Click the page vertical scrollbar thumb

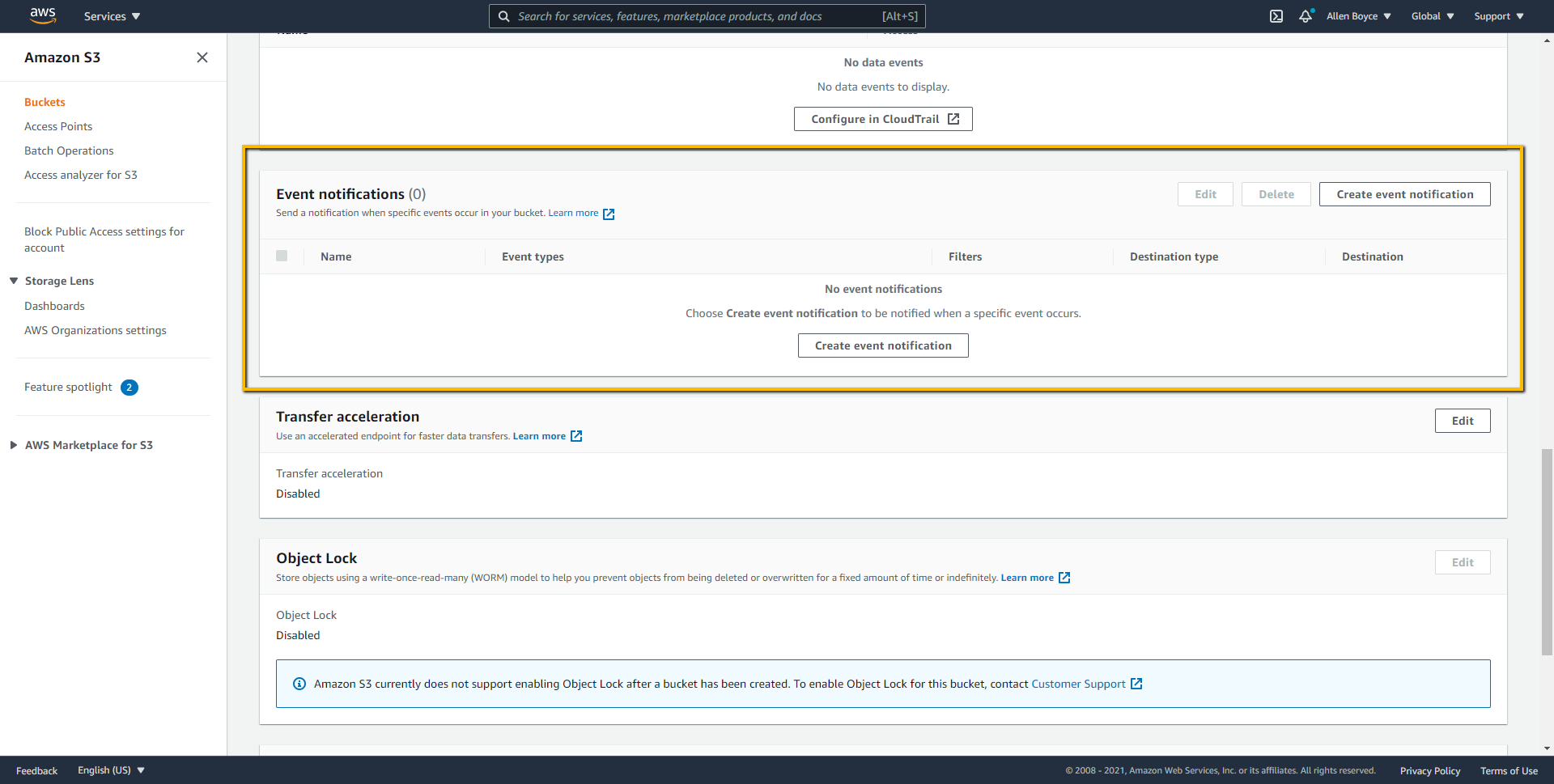pyautogui.click(x=1547, y=552)
